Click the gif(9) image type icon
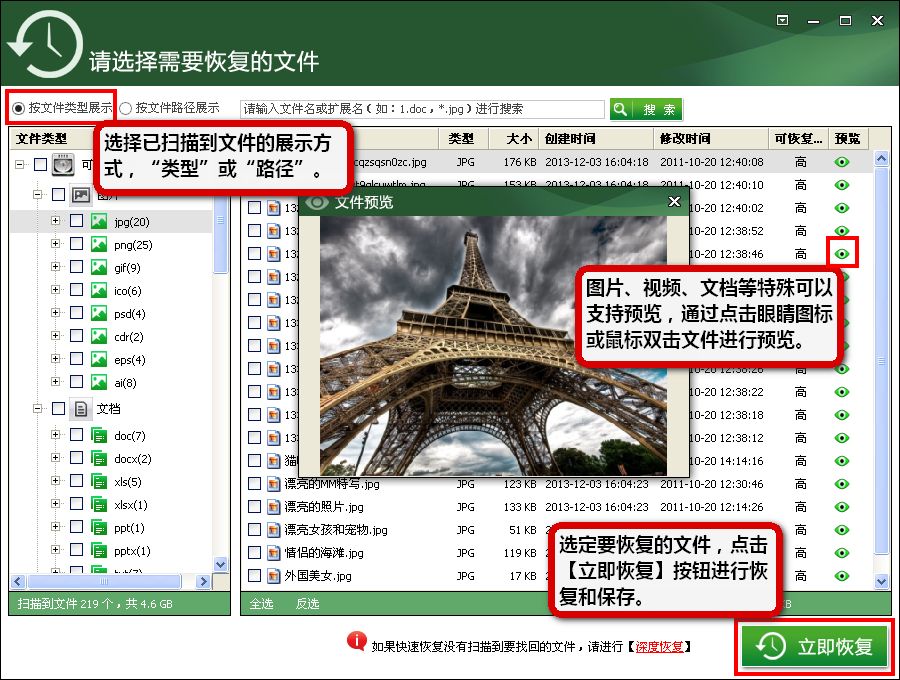The height and width of the screenshot is (680, 900). [x=99, y=267]
